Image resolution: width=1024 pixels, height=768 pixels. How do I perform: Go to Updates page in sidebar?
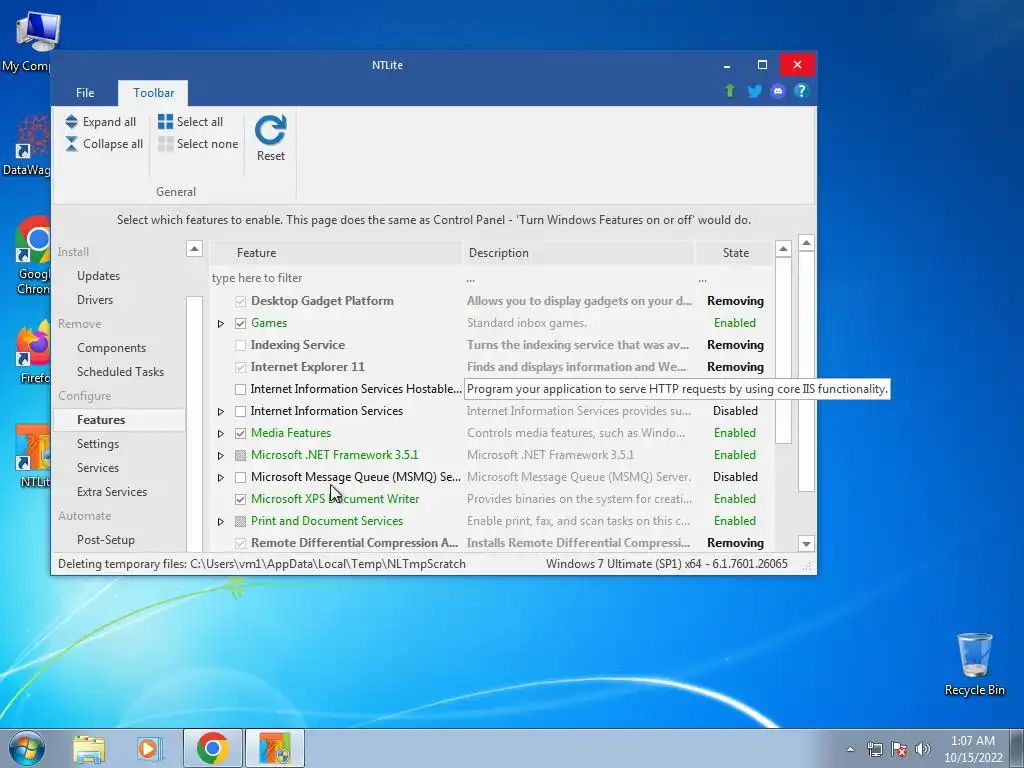point(98,276)
